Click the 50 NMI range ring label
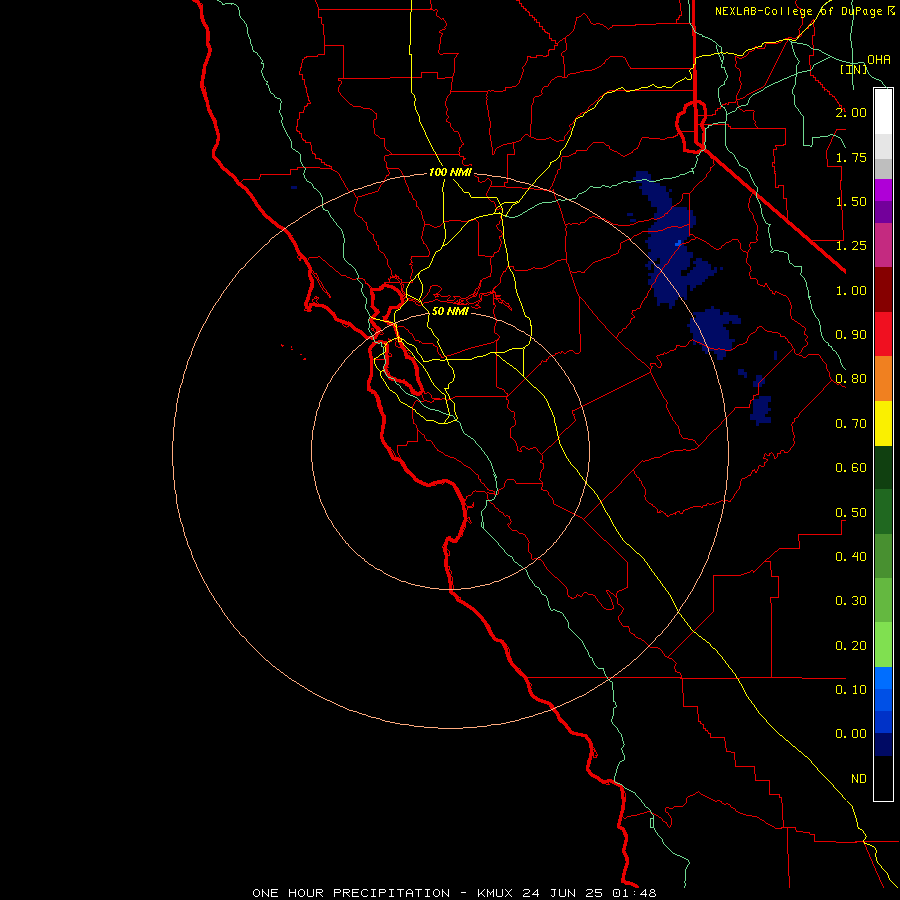The image size is (900, 900). click(450, 311)
